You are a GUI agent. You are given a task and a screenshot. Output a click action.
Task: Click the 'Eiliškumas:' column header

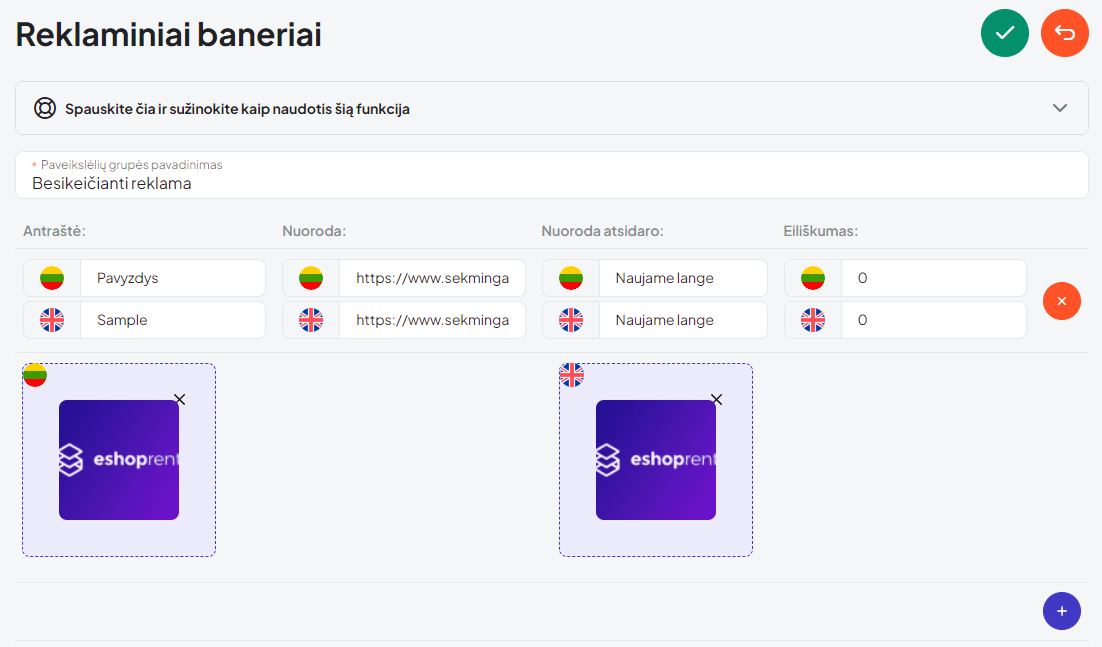coord(821,231)
